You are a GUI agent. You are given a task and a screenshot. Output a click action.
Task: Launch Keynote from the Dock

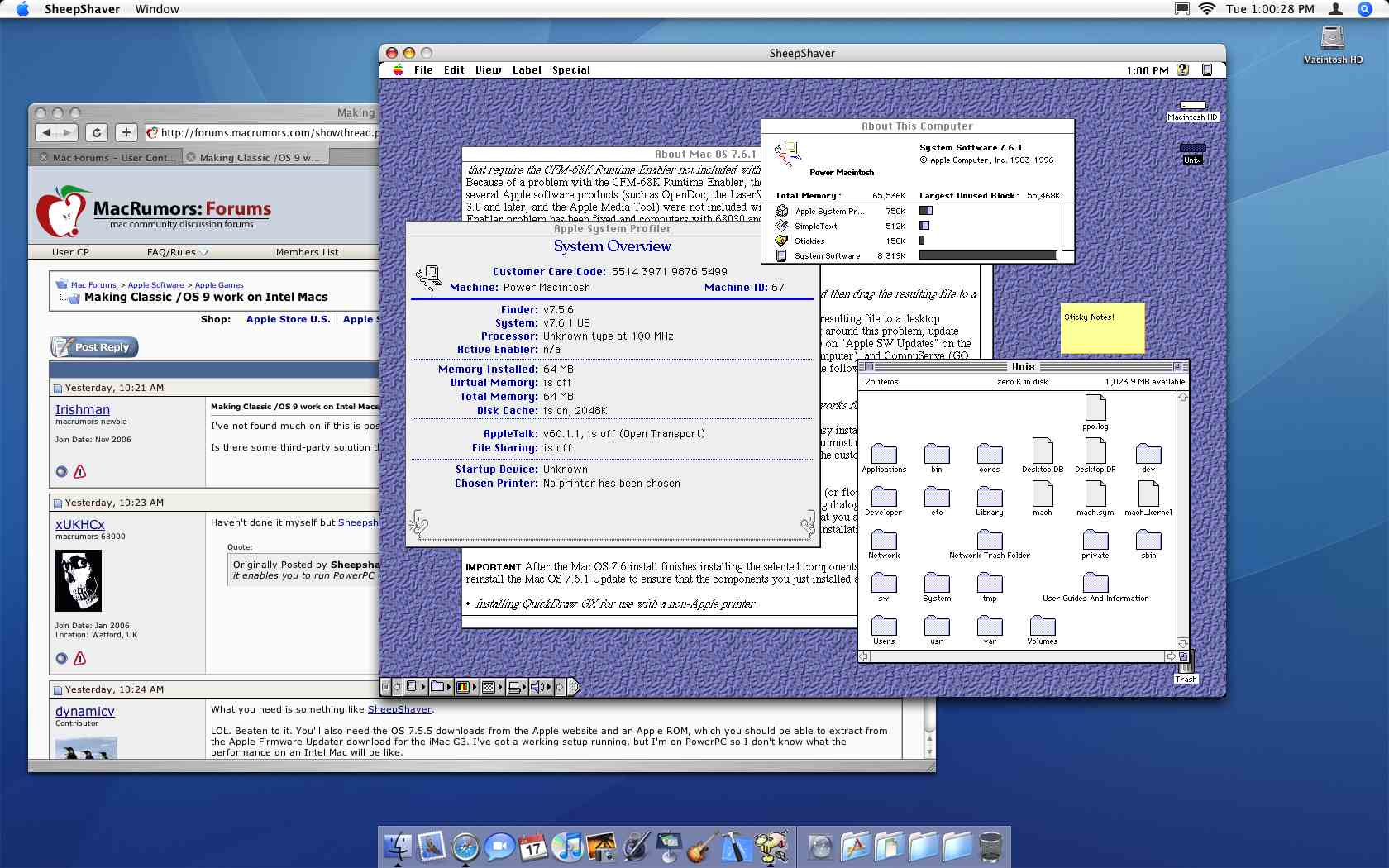click(669, 847)
